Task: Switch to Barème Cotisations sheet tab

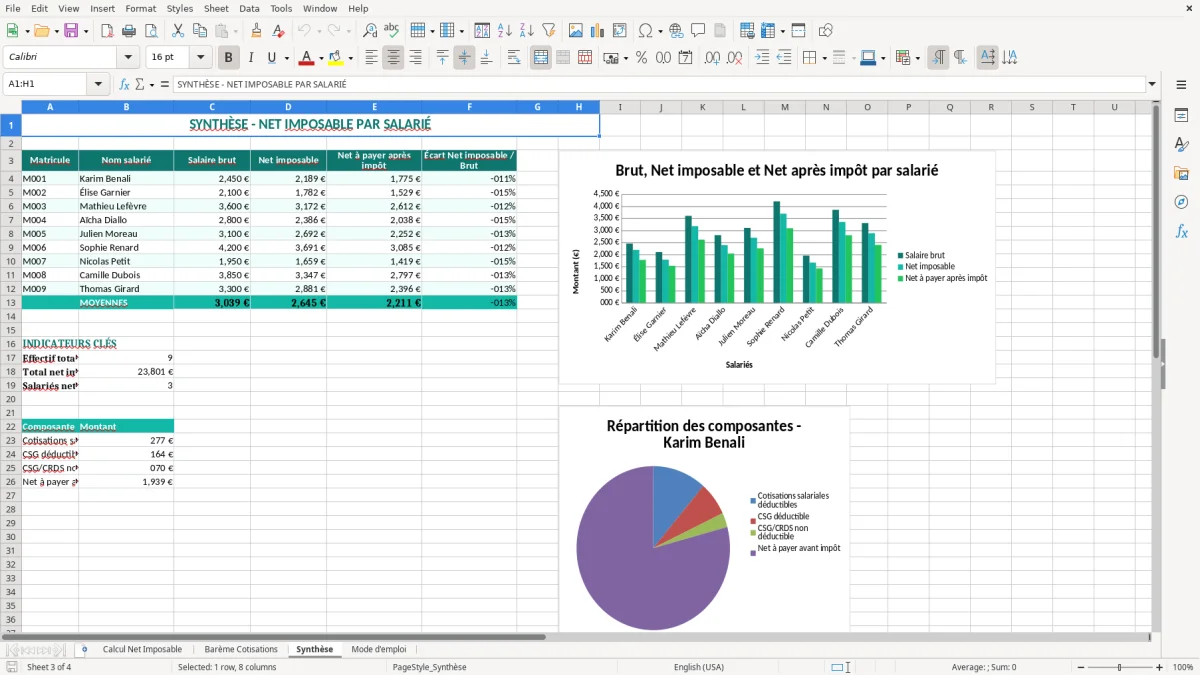Action: point(241,650)
